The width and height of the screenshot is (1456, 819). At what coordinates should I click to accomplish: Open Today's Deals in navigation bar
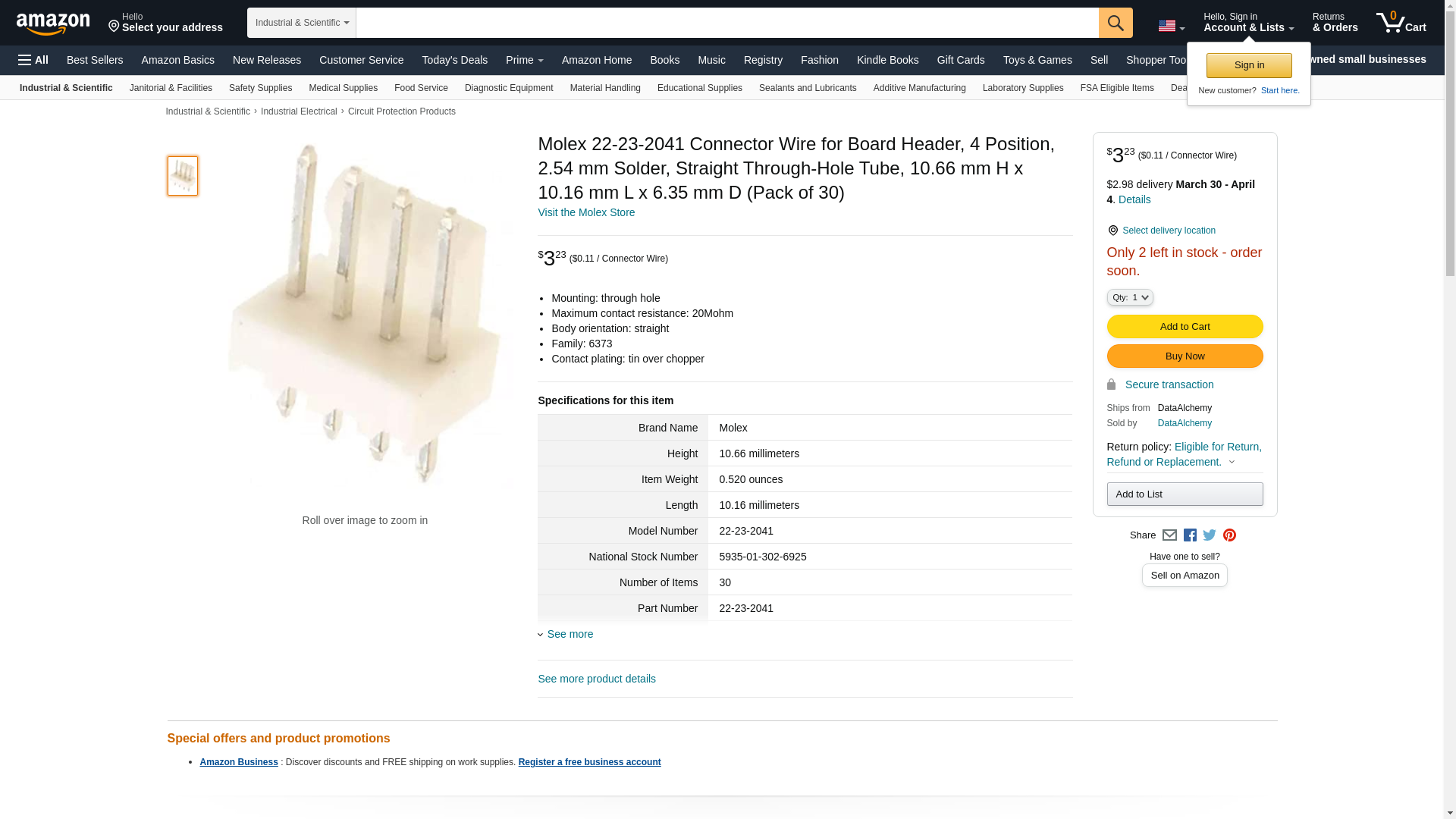click(454, 60)
